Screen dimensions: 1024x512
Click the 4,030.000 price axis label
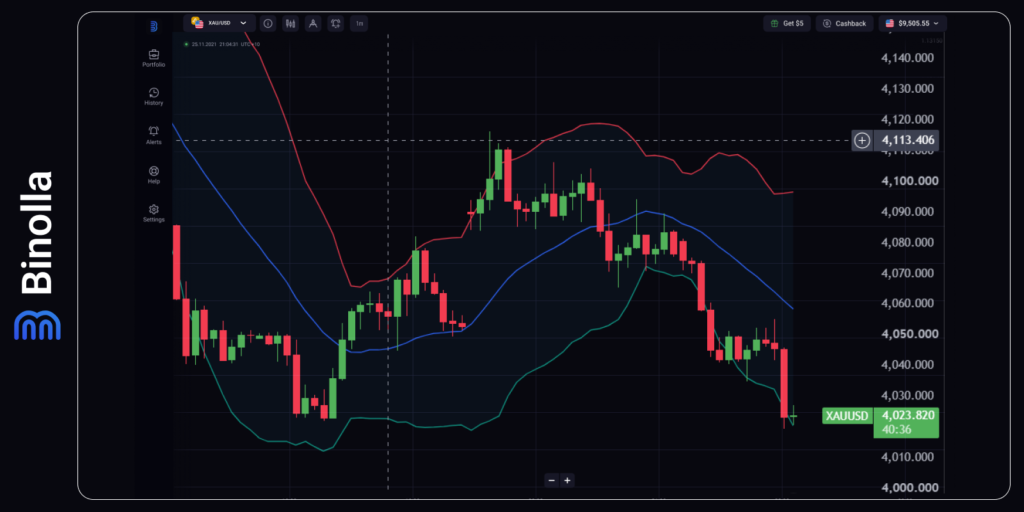pos(908,395)
